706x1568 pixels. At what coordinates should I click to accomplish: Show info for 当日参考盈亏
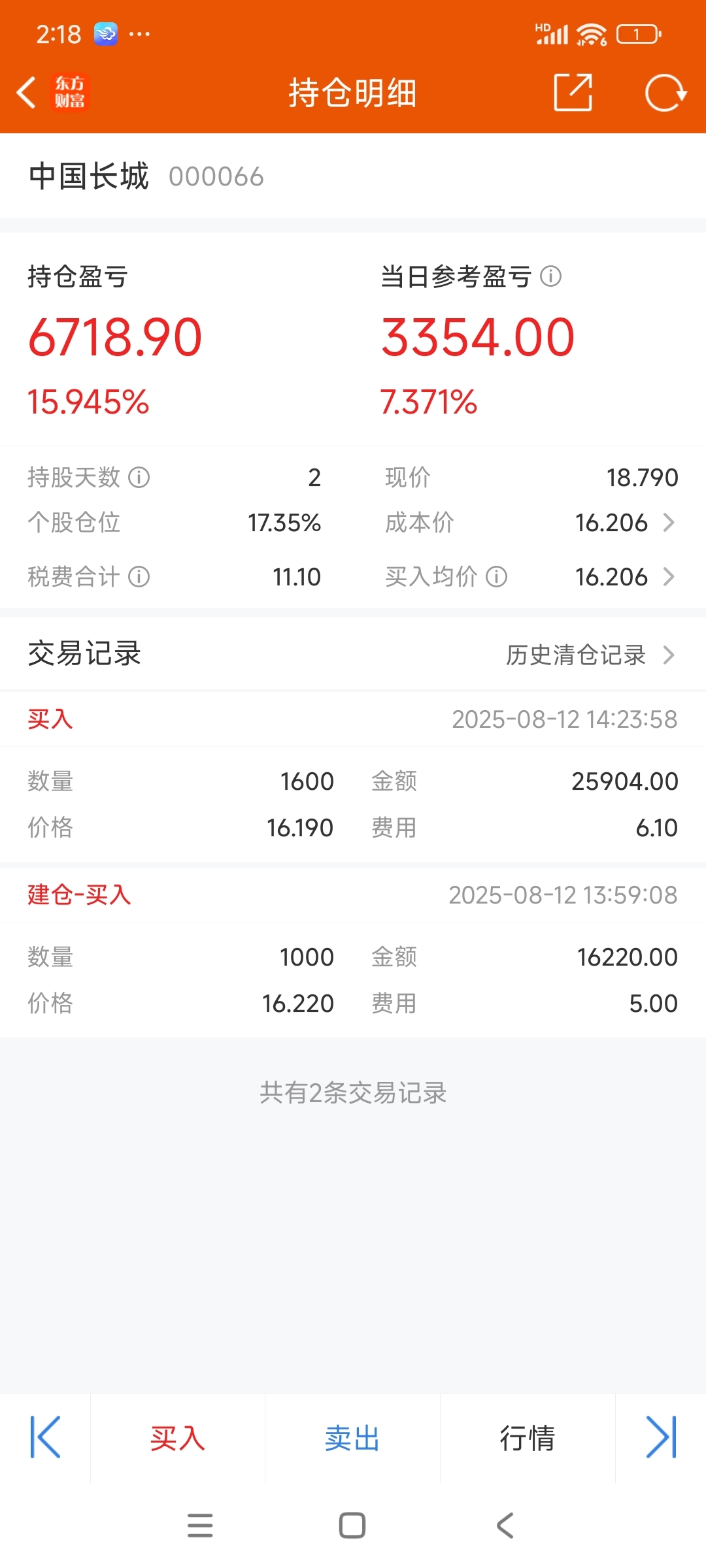551,276
